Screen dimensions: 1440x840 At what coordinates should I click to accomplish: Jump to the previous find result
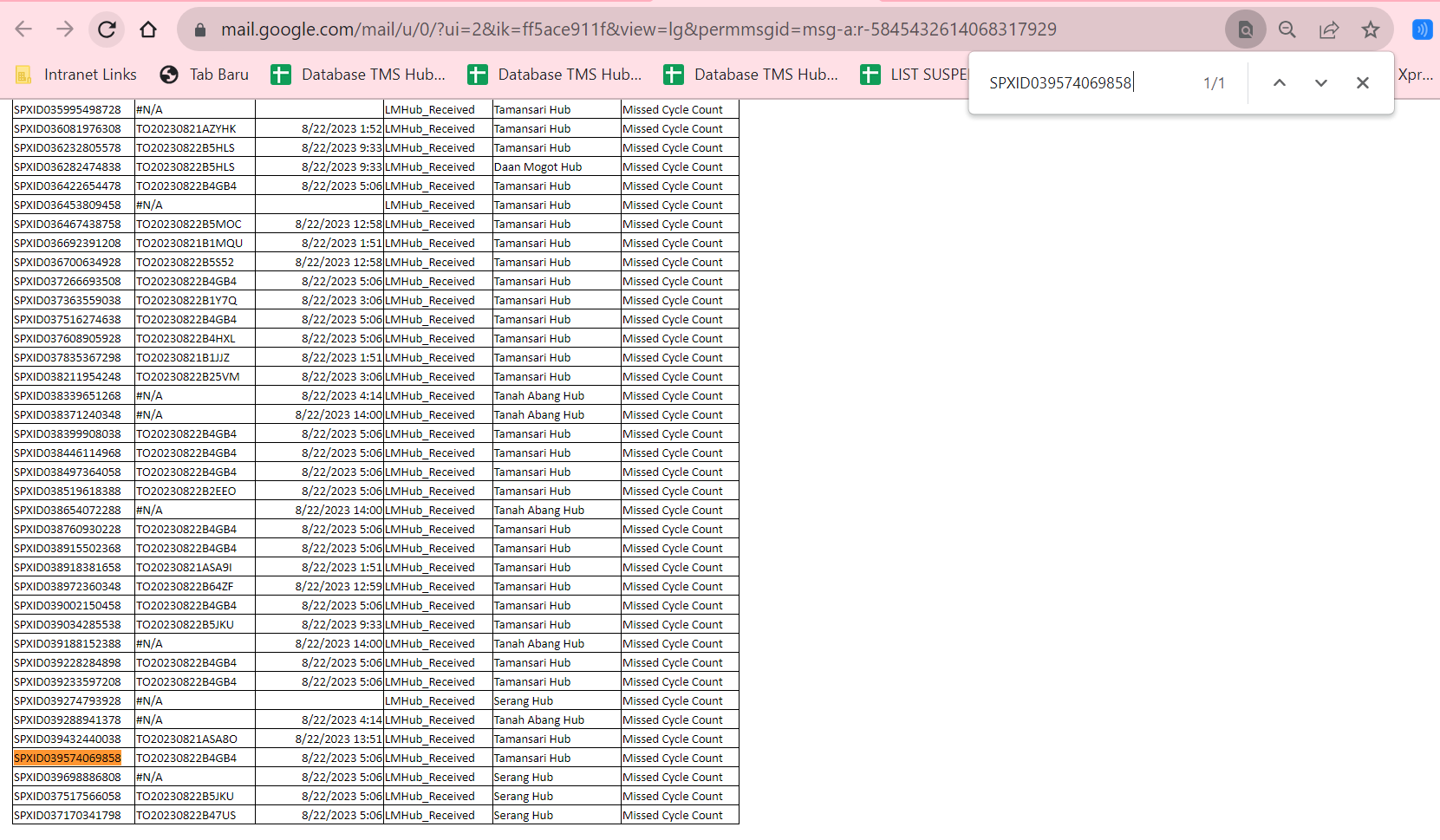coord(1280,83)
